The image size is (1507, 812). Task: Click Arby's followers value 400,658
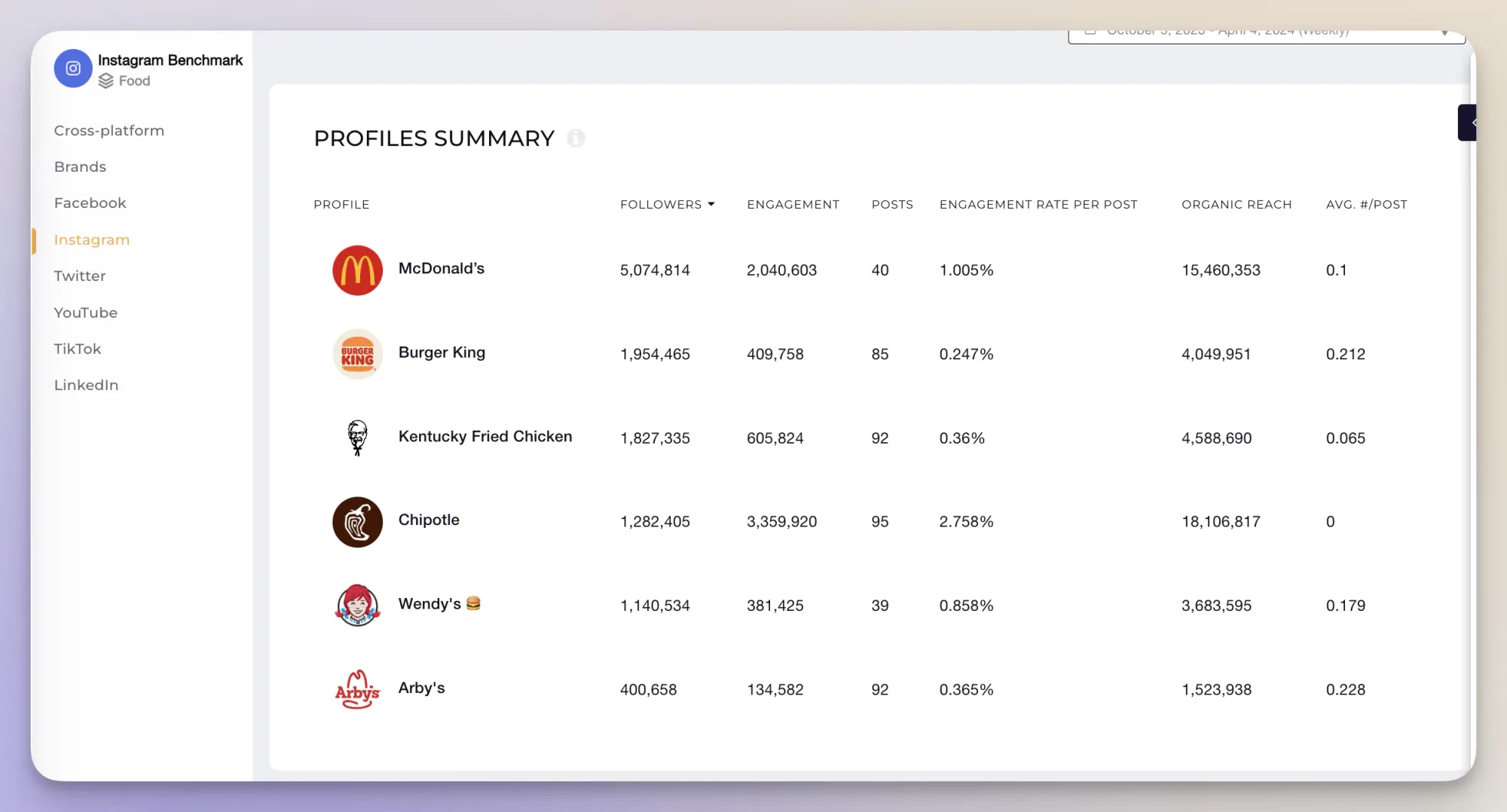point(648,689)
